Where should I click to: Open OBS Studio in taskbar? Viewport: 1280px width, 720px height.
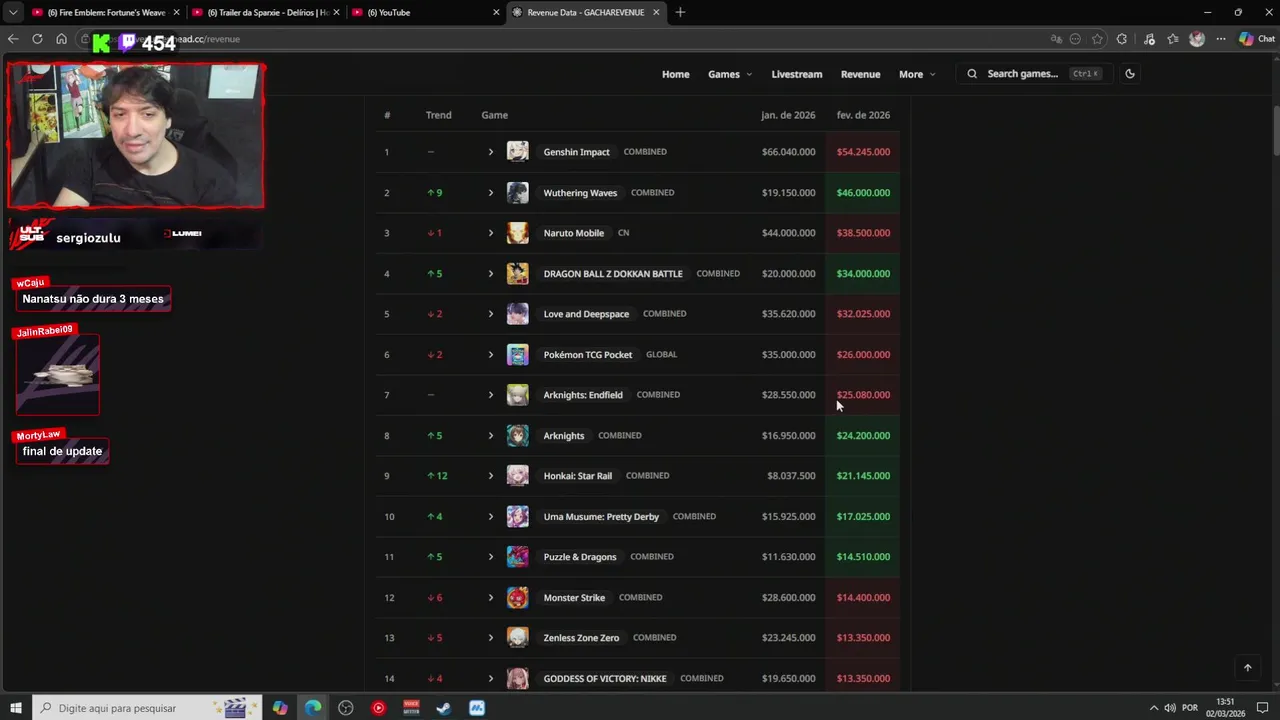point(346,708)
